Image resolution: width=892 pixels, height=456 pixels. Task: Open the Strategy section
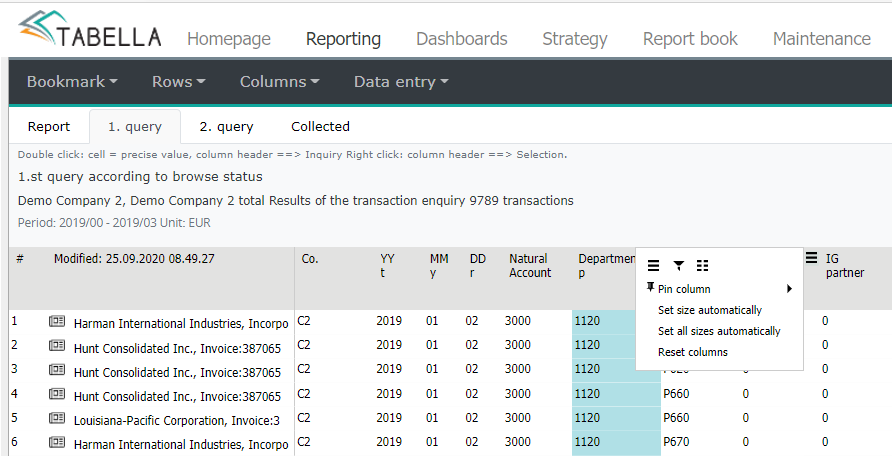[575, 39]
